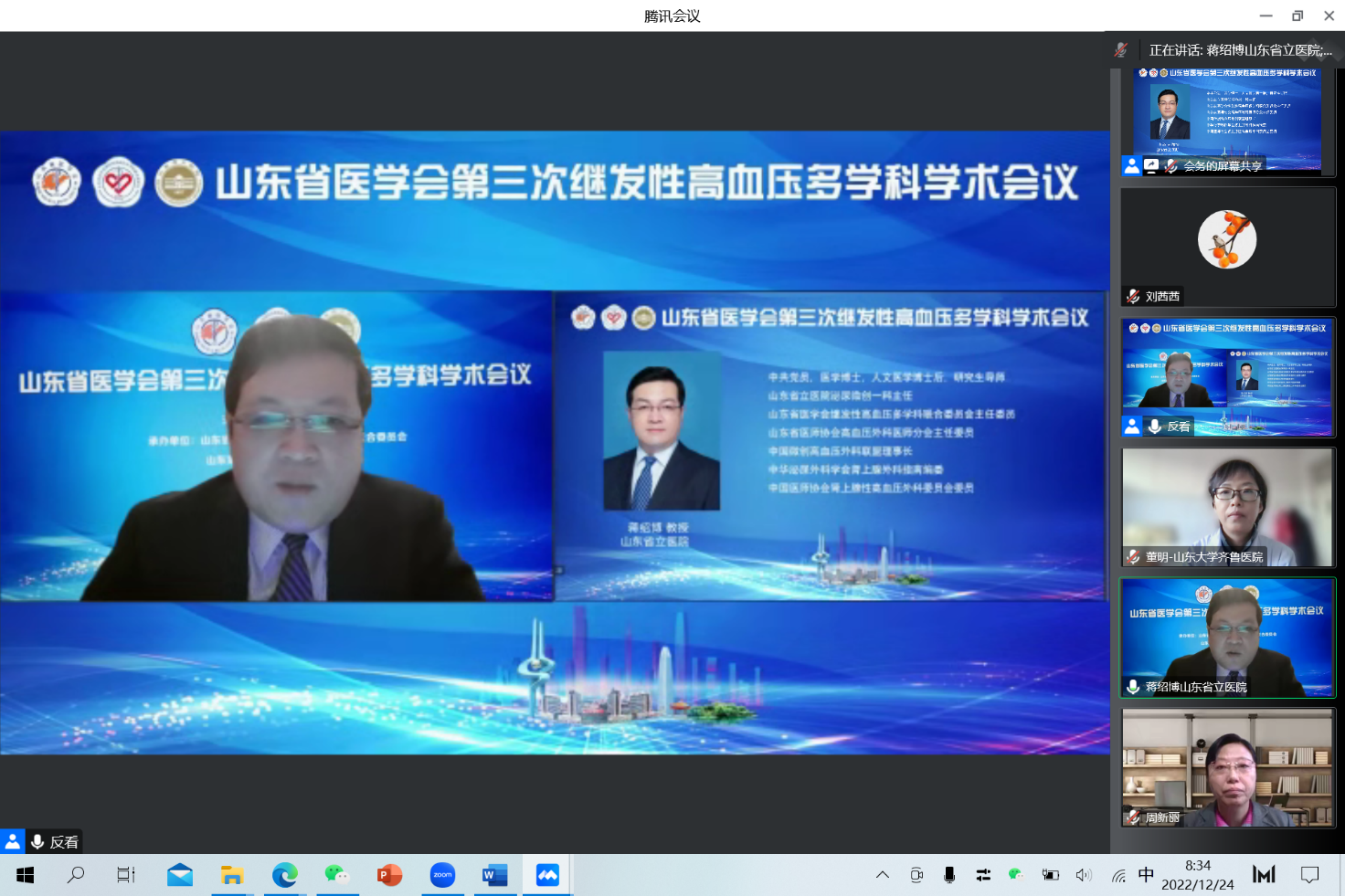This screenshot has width=1345, height=896.
Task: Click 刘茜茜's orange-branch avatar tile
Action: (1227, 240)
